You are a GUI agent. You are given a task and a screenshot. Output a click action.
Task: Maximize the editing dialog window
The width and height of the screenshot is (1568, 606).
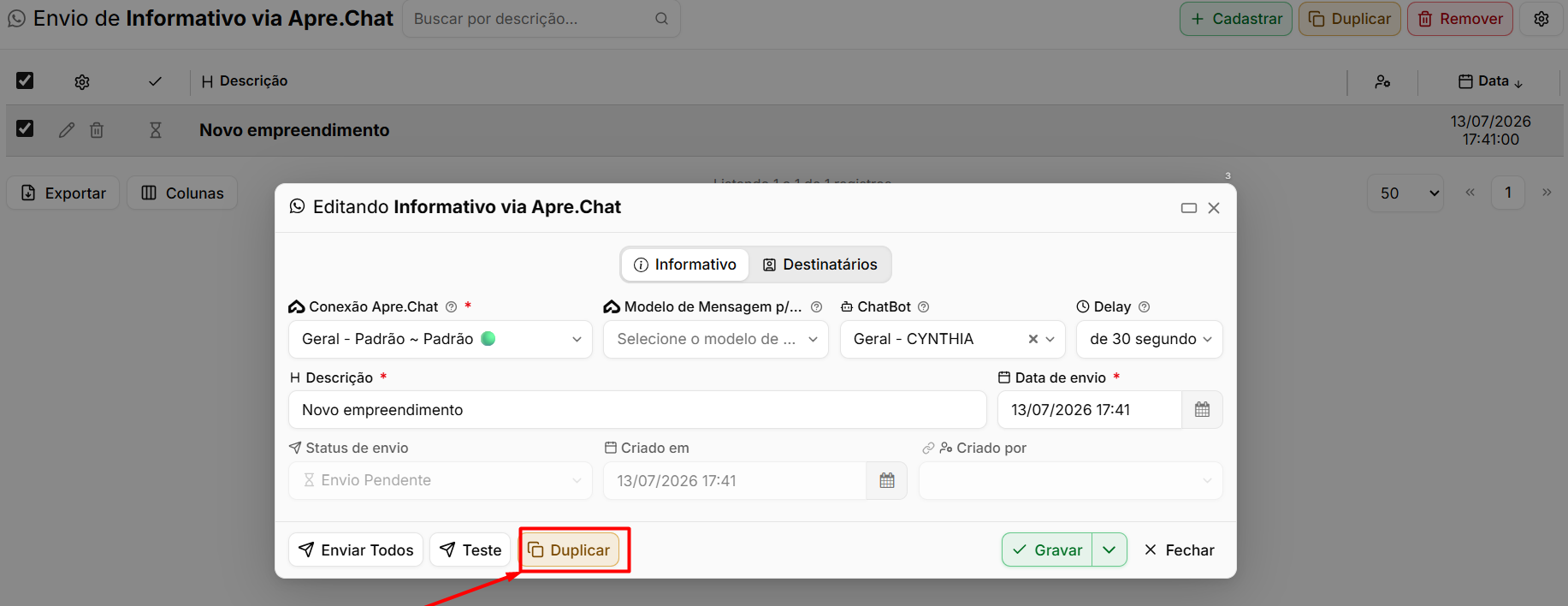pyautogui.click(x=1188, y=208)
